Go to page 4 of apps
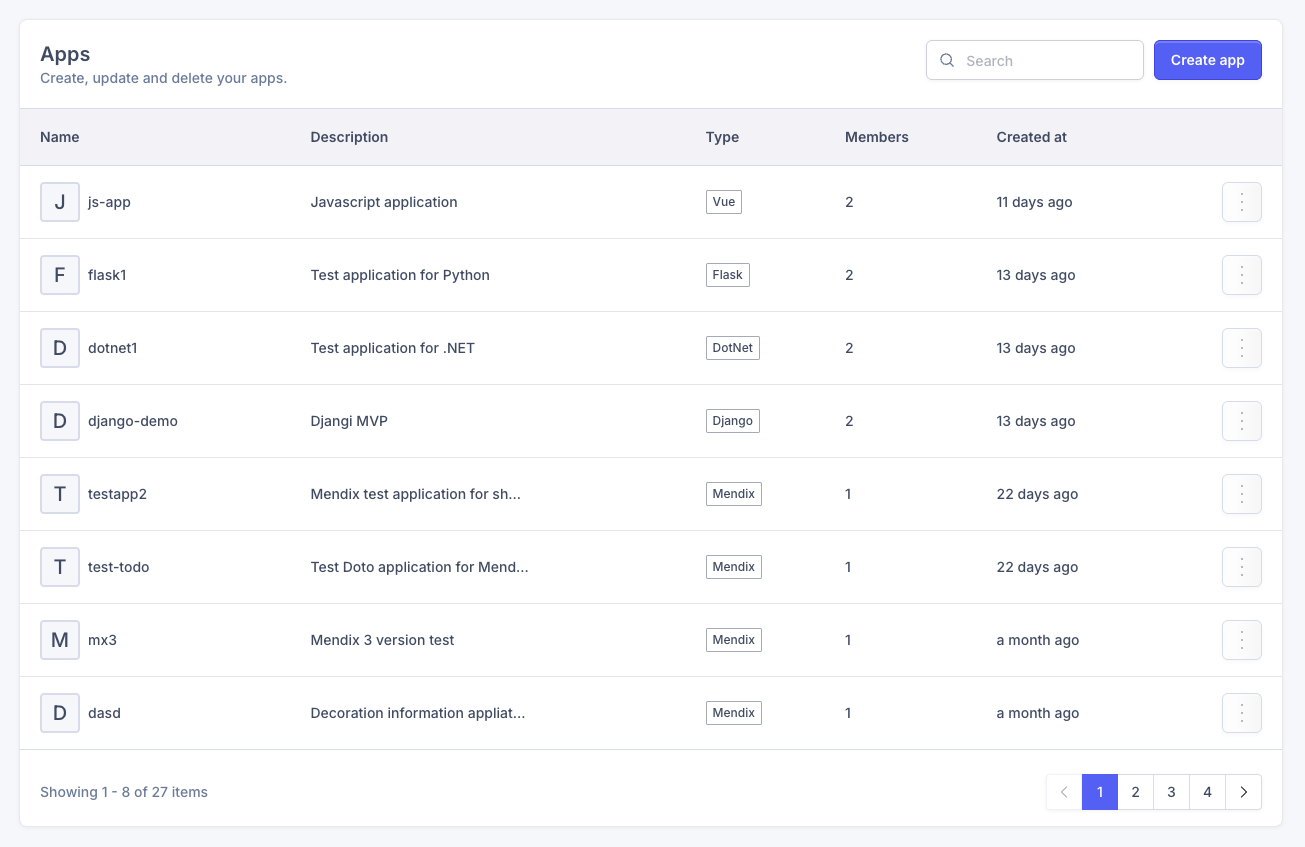The width and height of the screenshot is (1305, 847). 1207,792
